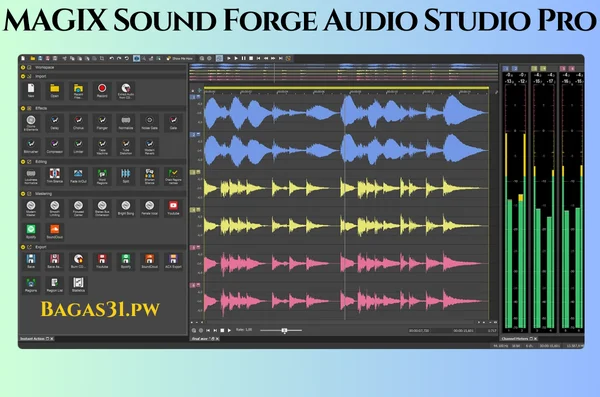
Task: Click the ACX Export icon
Action: (173, 261)
